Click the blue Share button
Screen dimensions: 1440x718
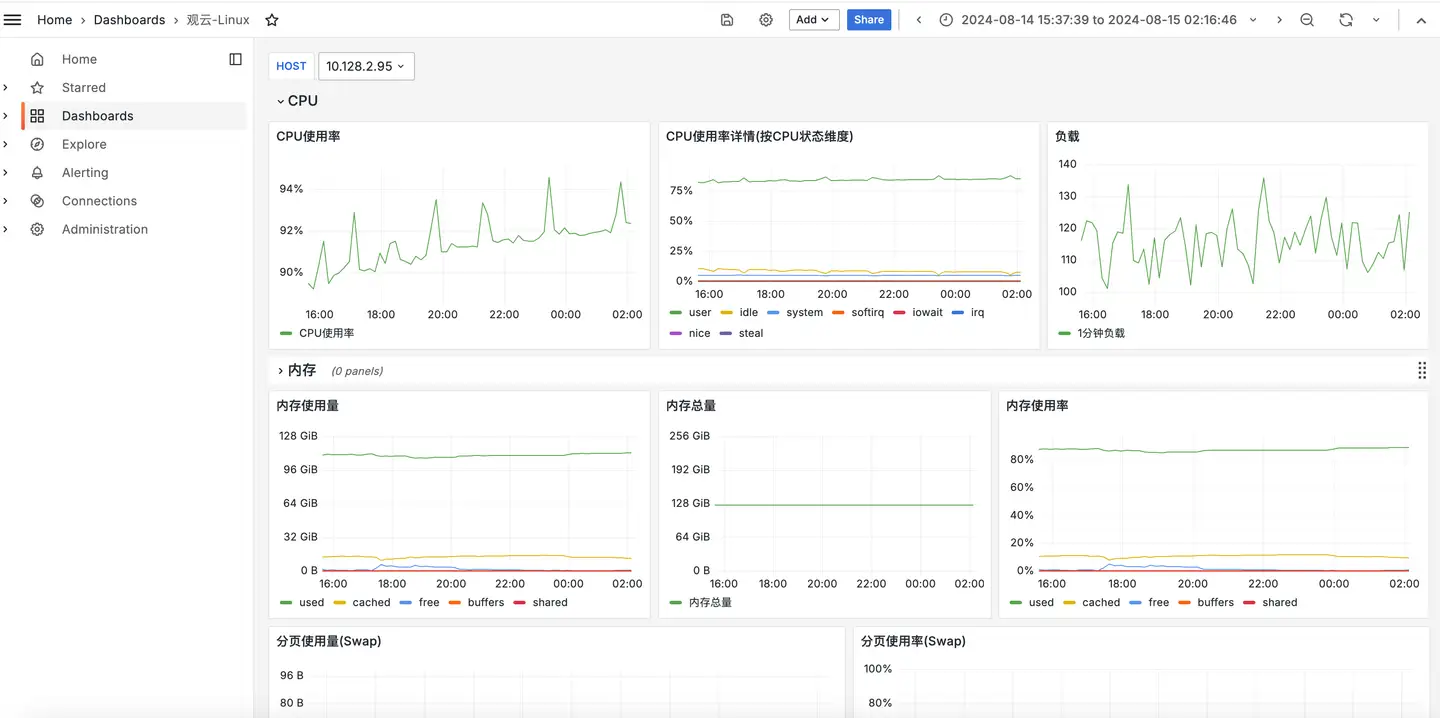[868, 20]
